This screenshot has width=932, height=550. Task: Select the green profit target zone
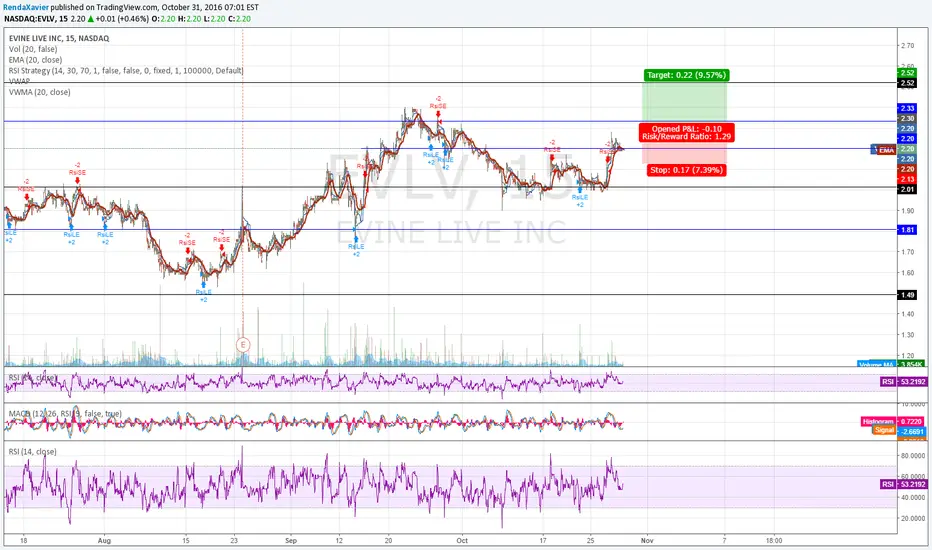point(684,102)
